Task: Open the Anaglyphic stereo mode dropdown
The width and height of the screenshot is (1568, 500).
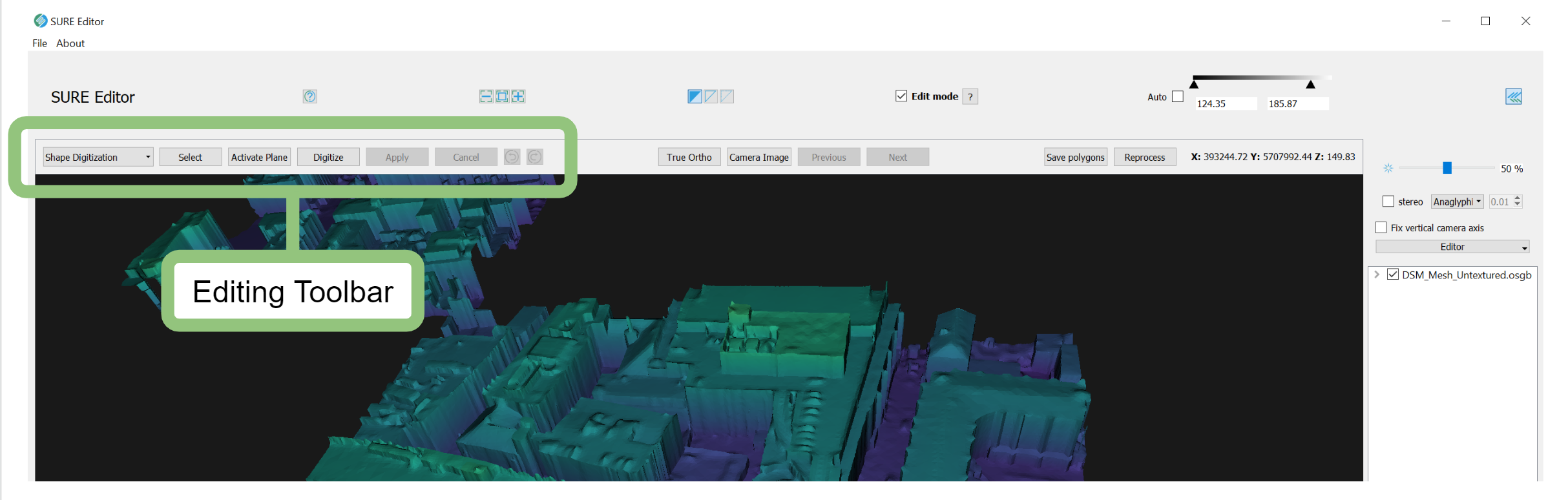Action: click(1457, 202)
